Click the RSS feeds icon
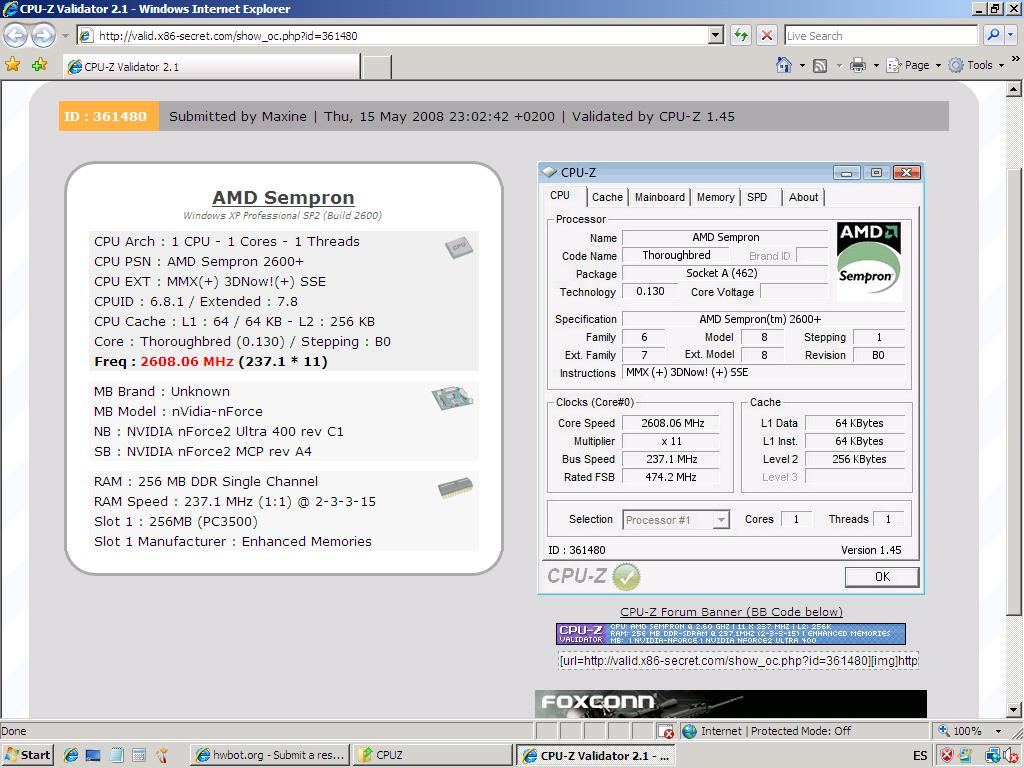 [x=820, y=65]
